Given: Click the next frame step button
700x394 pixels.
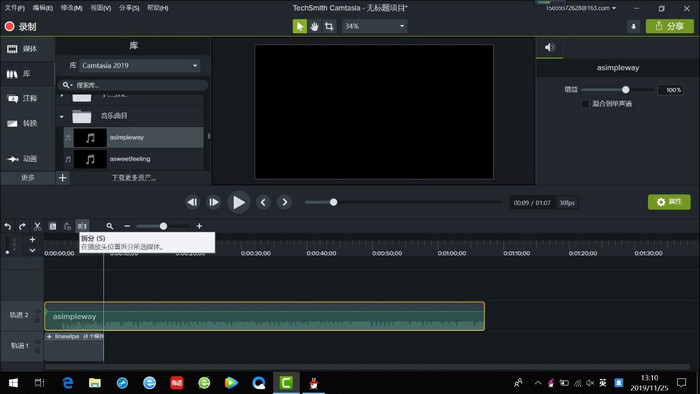Looking at the screenshot, I should click(213, 202).
